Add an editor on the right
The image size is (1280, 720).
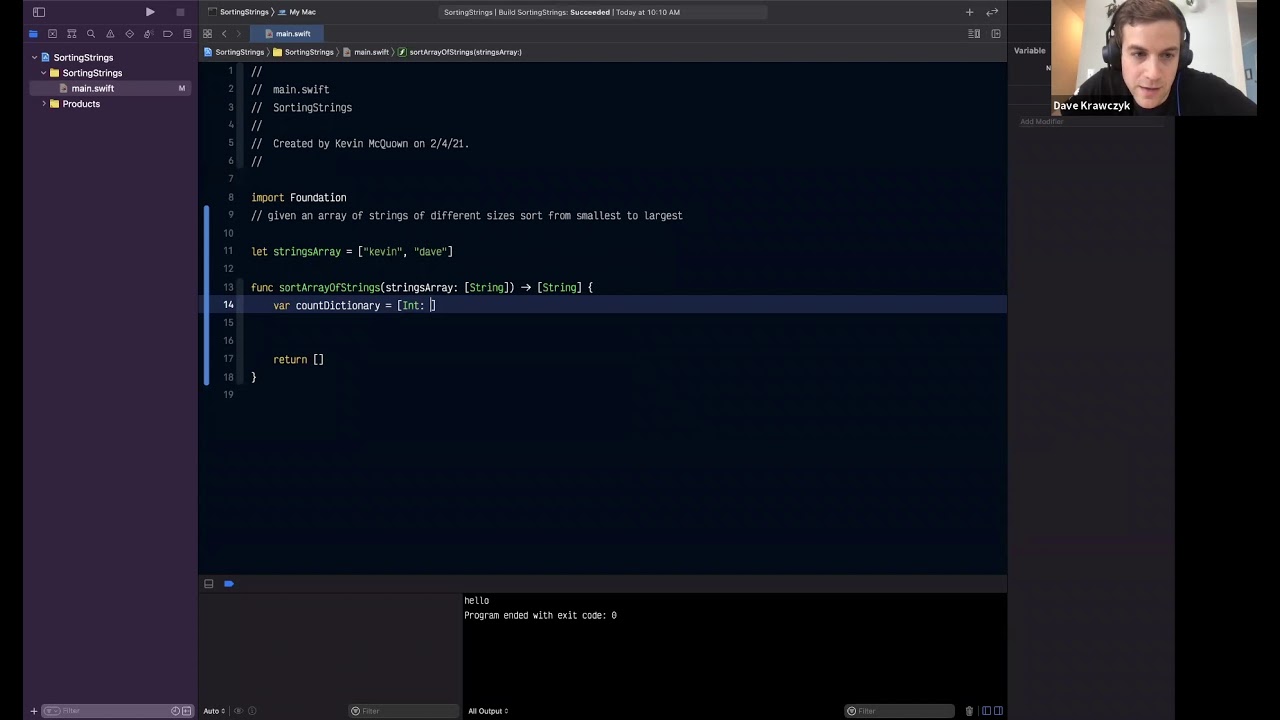pos(996,34)
